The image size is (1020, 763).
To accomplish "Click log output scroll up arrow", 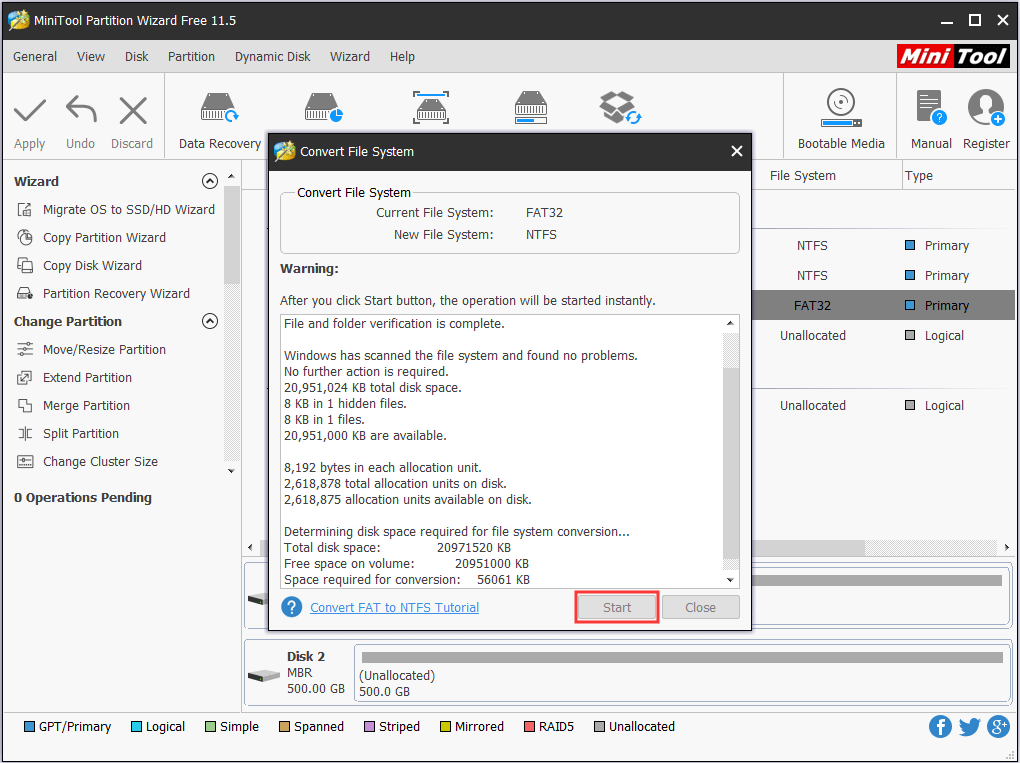I will tap(730, 323).
